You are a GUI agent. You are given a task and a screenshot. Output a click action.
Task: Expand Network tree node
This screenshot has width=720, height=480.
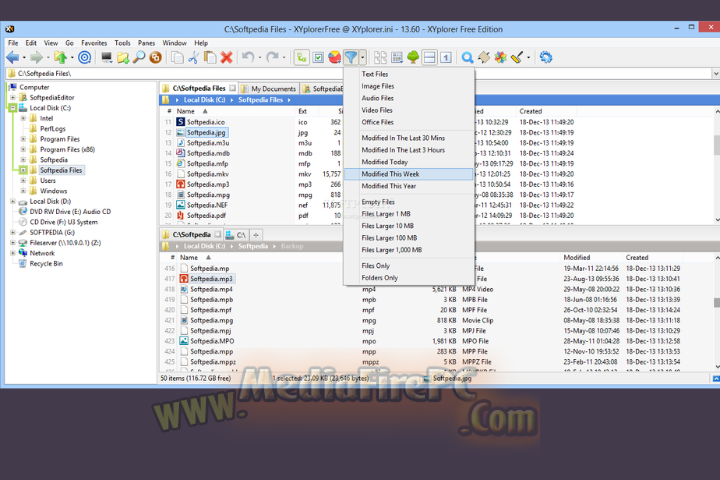click(x=13, y=253)
